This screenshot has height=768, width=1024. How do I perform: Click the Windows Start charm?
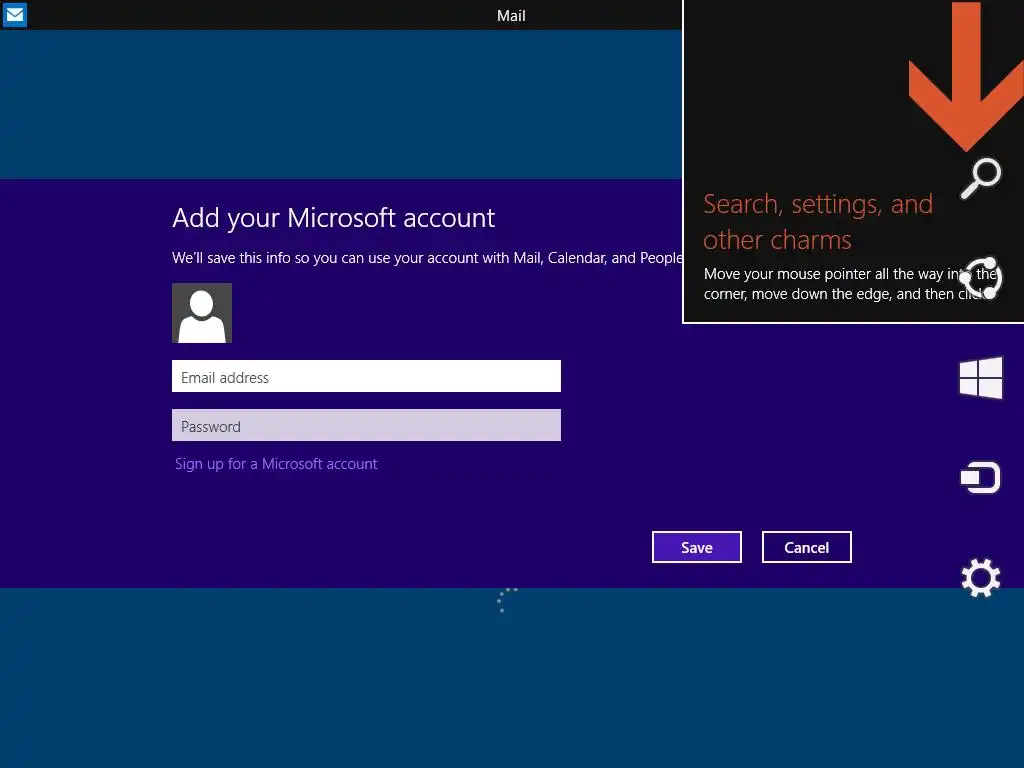(980, 377)
